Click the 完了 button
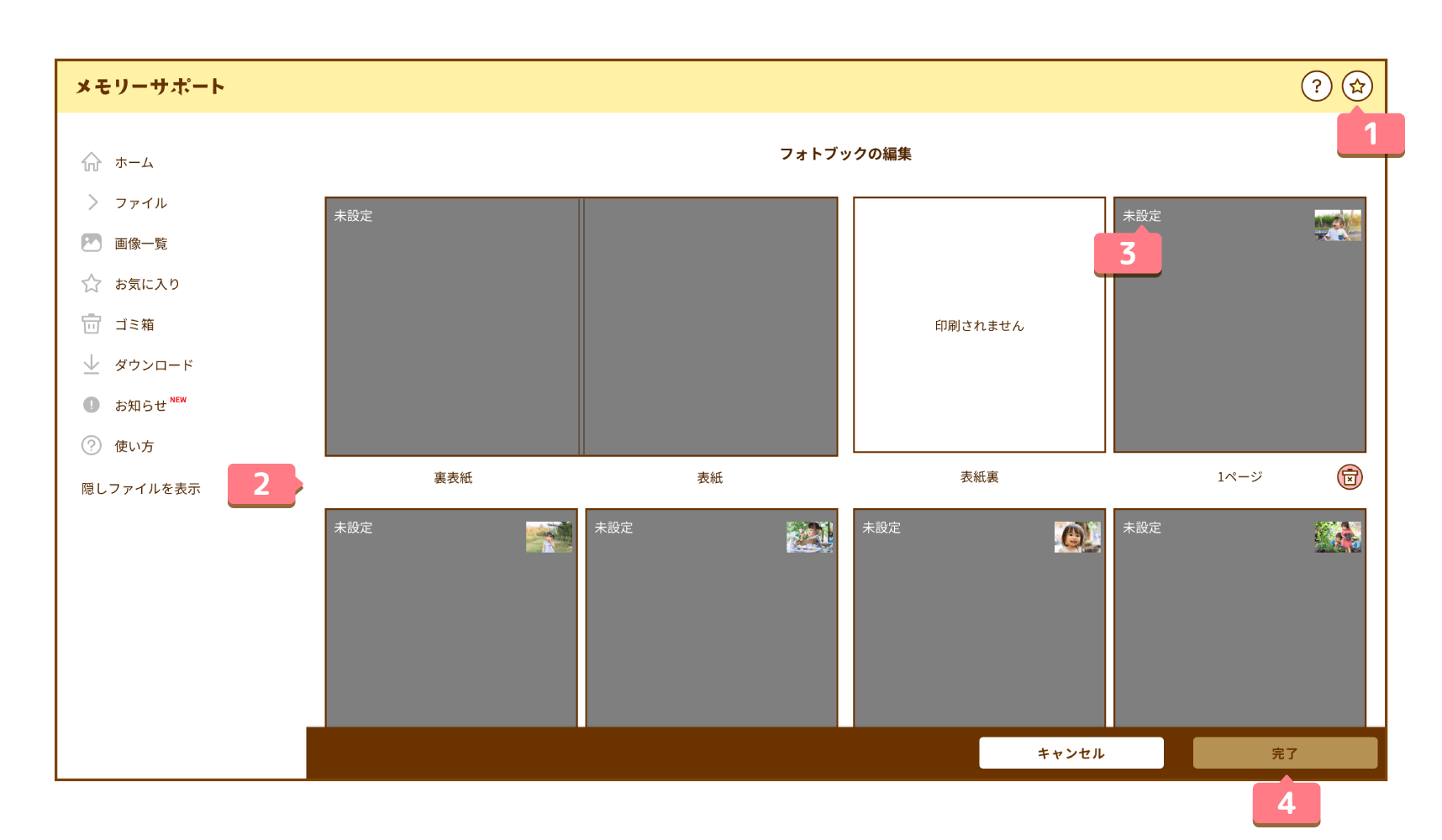1442x840 pixels. coord(1285,753)
